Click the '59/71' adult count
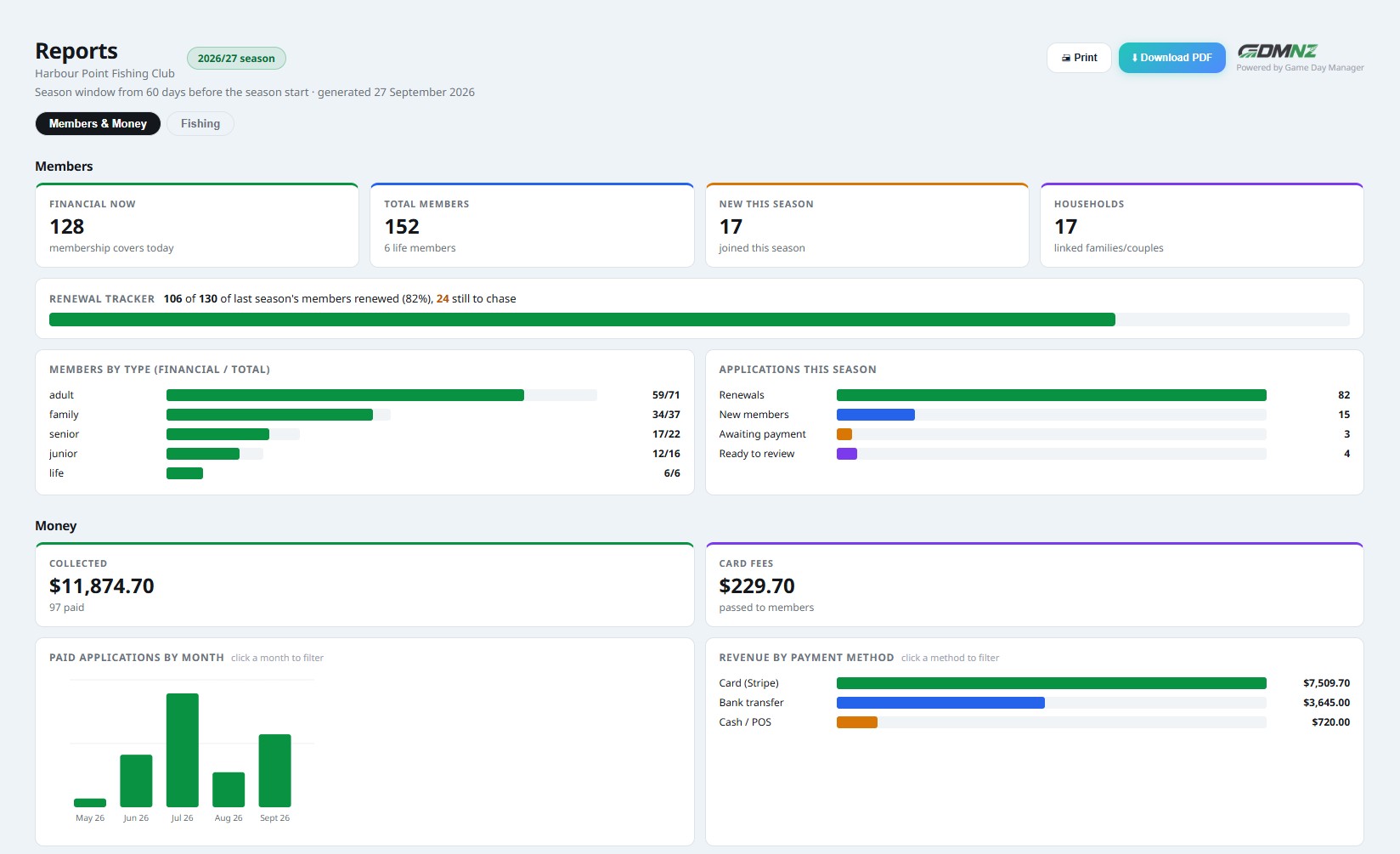The image size is (1400, 854). click(666, 395)
